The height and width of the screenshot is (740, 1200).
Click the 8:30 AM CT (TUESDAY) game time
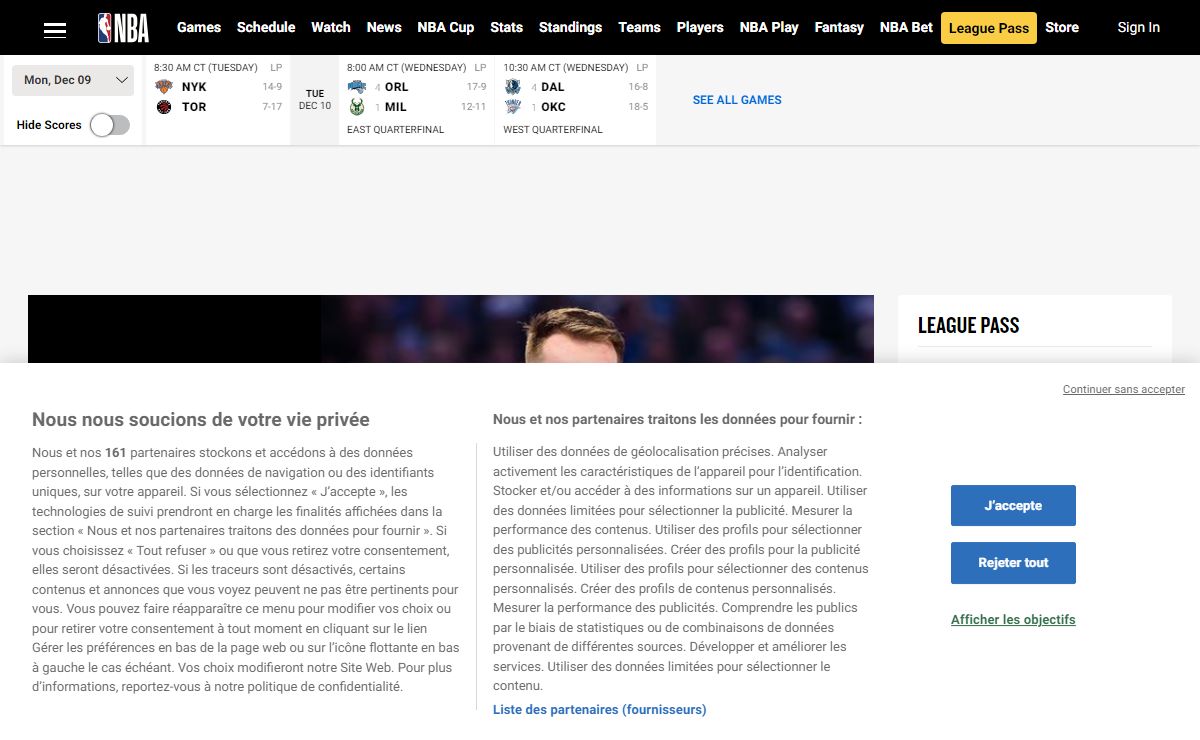click(x=206, y=68)
